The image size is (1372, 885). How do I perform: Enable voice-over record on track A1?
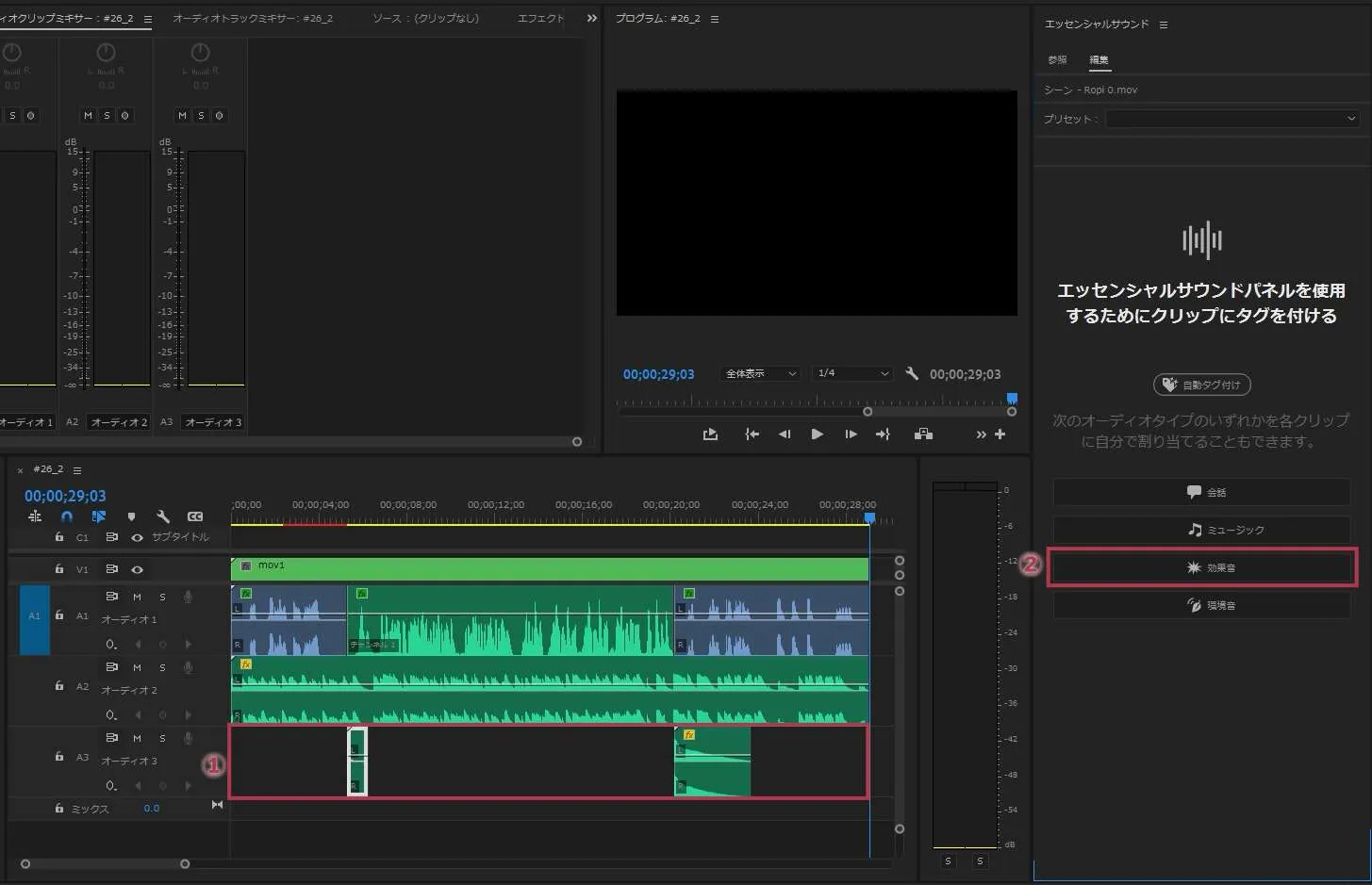click(188, 597)
